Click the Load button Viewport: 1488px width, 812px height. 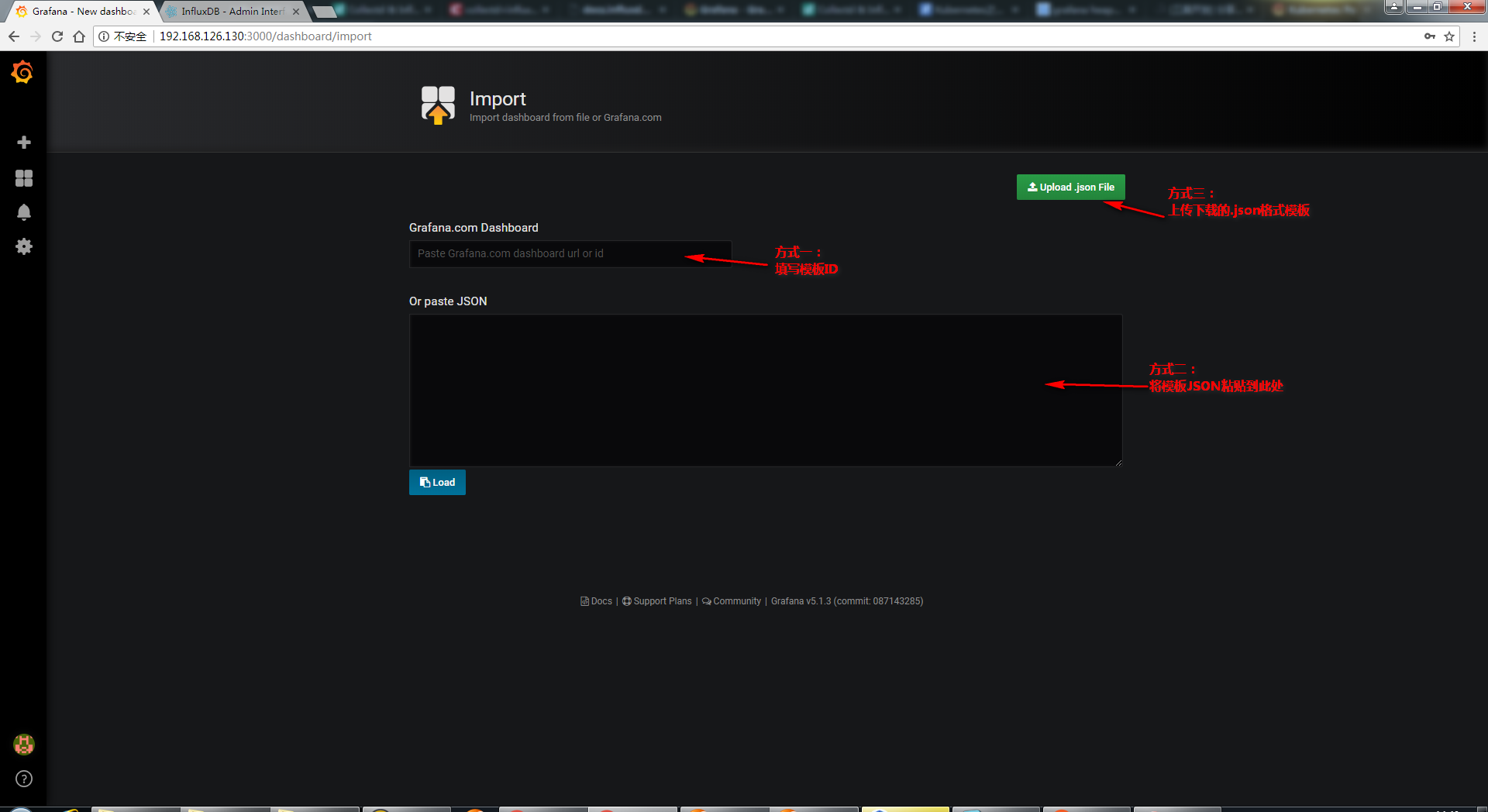pos(437,482)
